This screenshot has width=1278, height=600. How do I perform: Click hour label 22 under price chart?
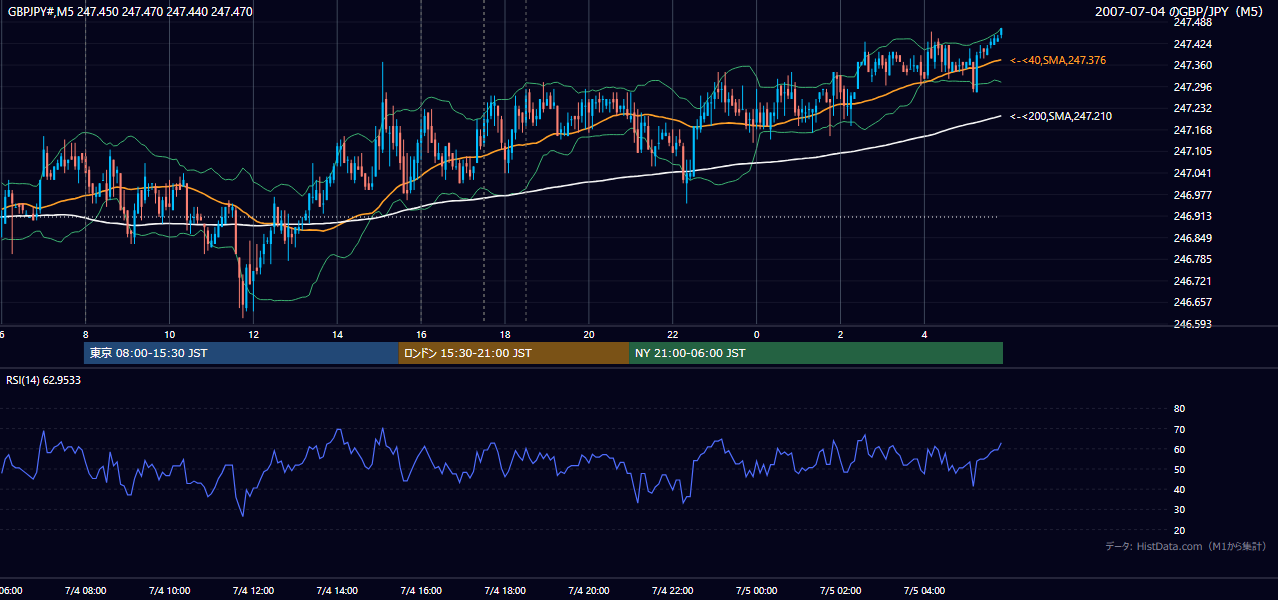pos(673,334)
